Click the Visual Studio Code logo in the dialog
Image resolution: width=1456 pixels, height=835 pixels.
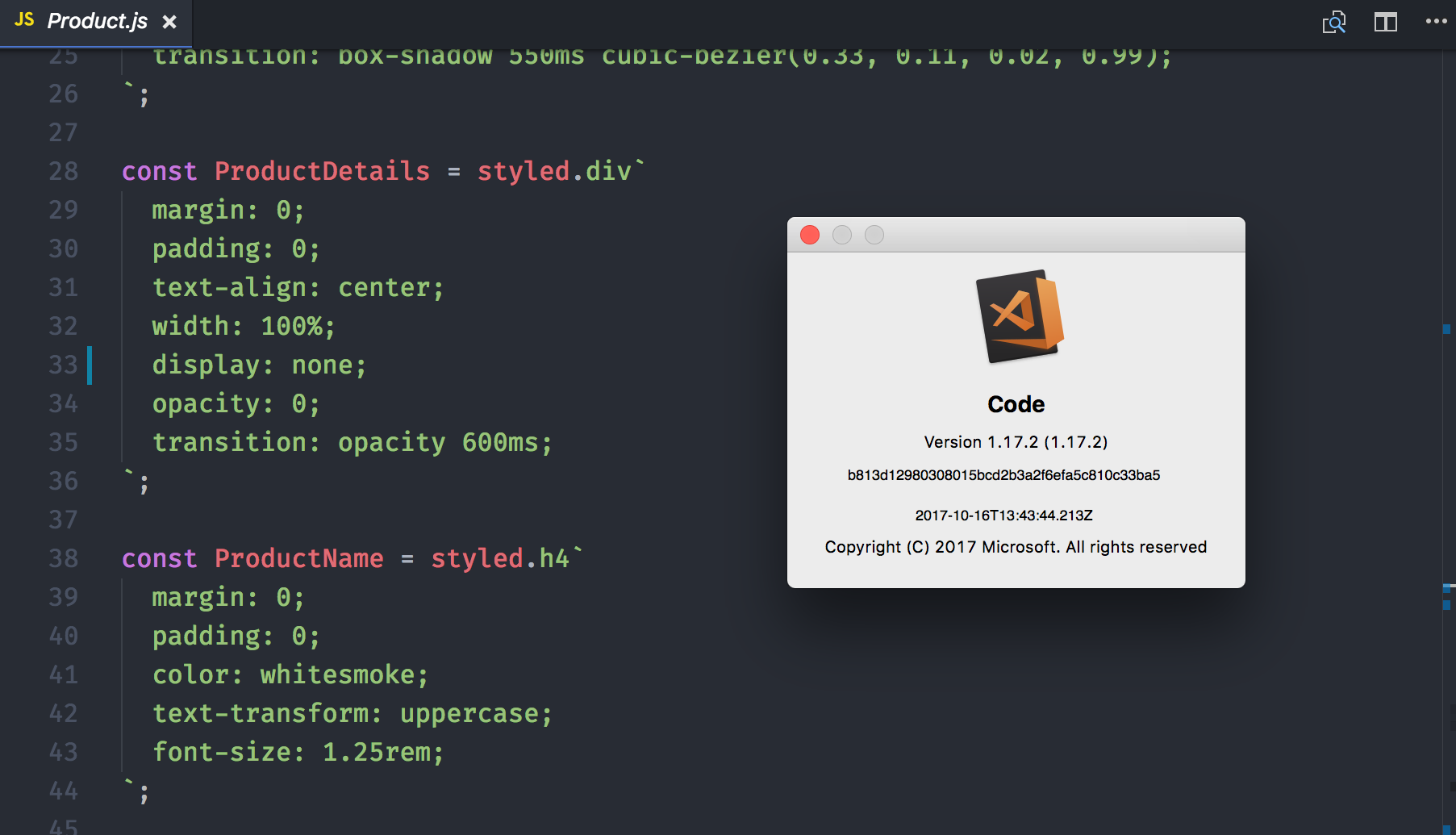coord(1016,316)
